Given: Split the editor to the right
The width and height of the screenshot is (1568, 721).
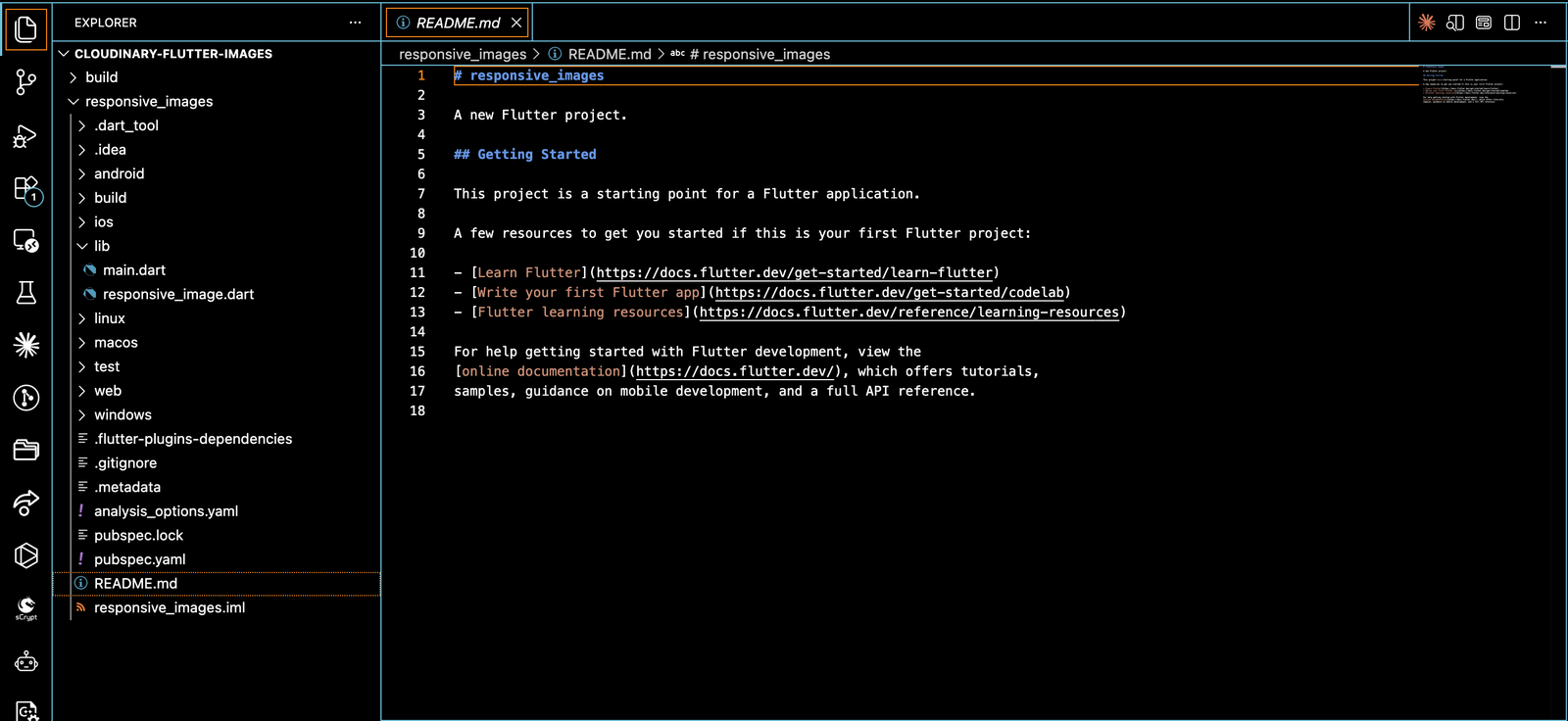Looking at the screenshot, I should (x=1512, y=23).
